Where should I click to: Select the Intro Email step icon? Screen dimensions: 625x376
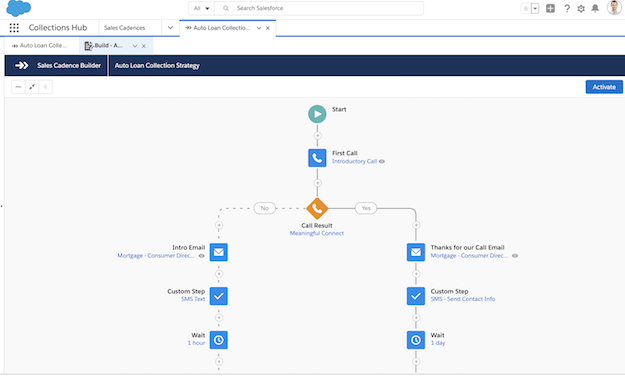point(219,252)
